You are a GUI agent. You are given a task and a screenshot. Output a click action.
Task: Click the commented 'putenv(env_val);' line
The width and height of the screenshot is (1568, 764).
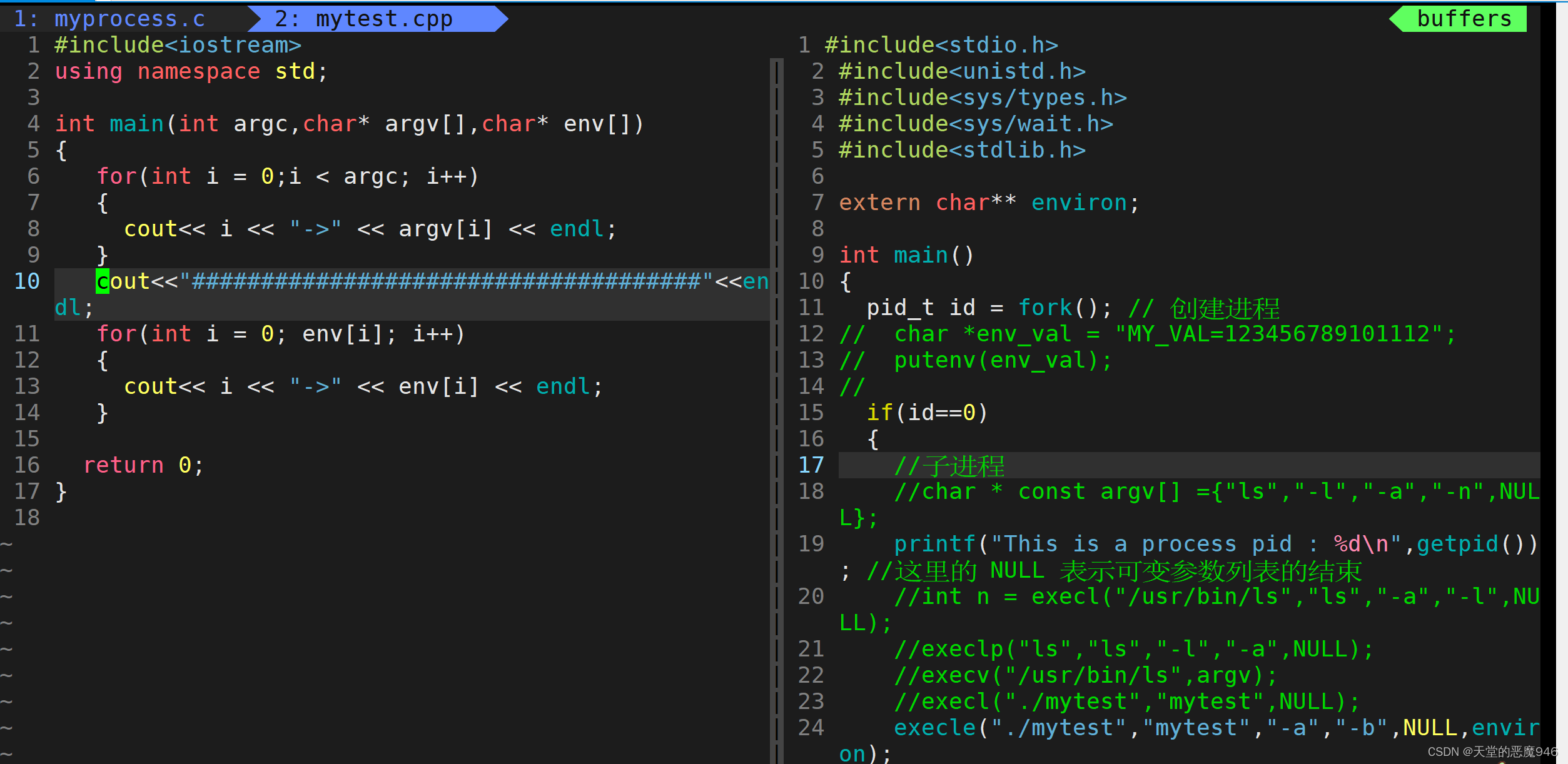(x=976, y=360)
